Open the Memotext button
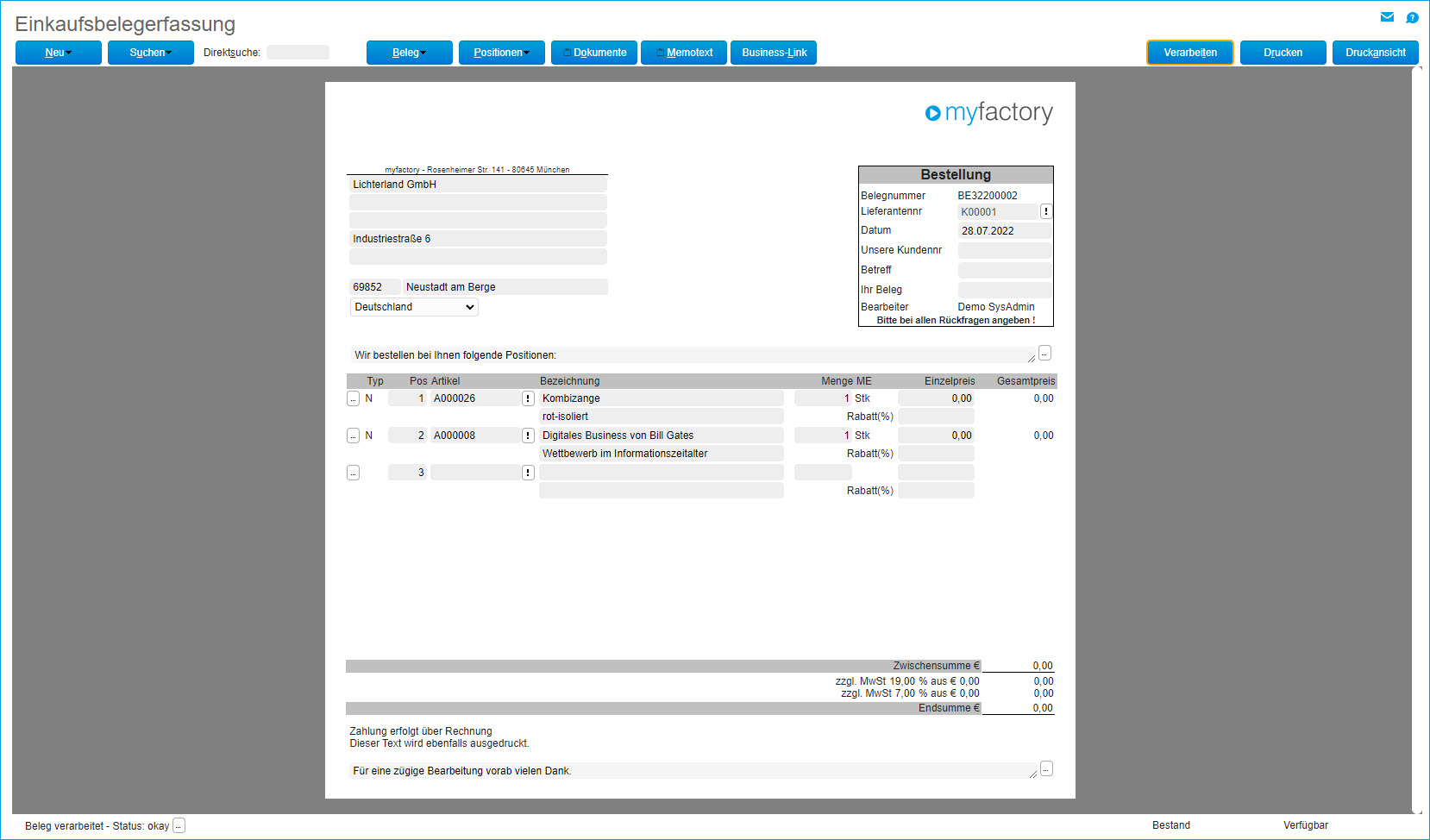 coord(684,53)
